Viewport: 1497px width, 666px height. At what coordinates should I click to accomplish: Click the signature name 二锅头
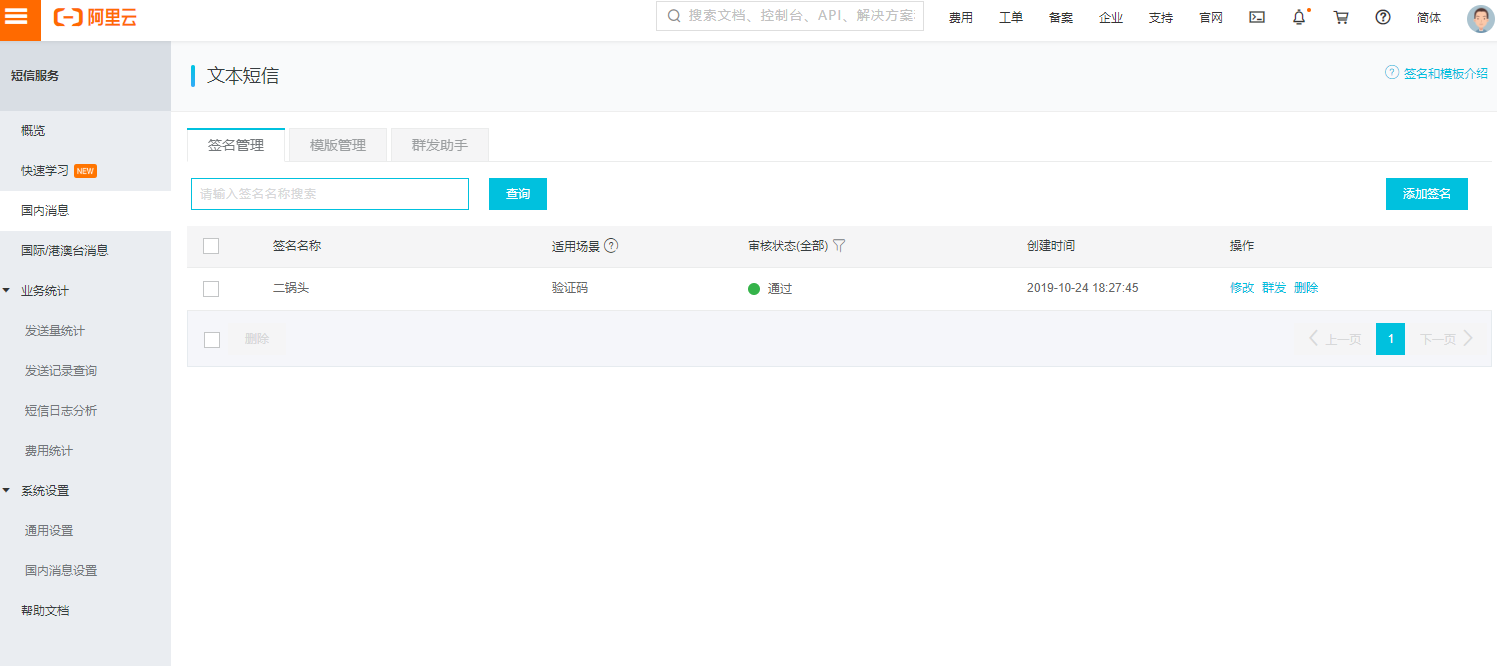[291, 288]
